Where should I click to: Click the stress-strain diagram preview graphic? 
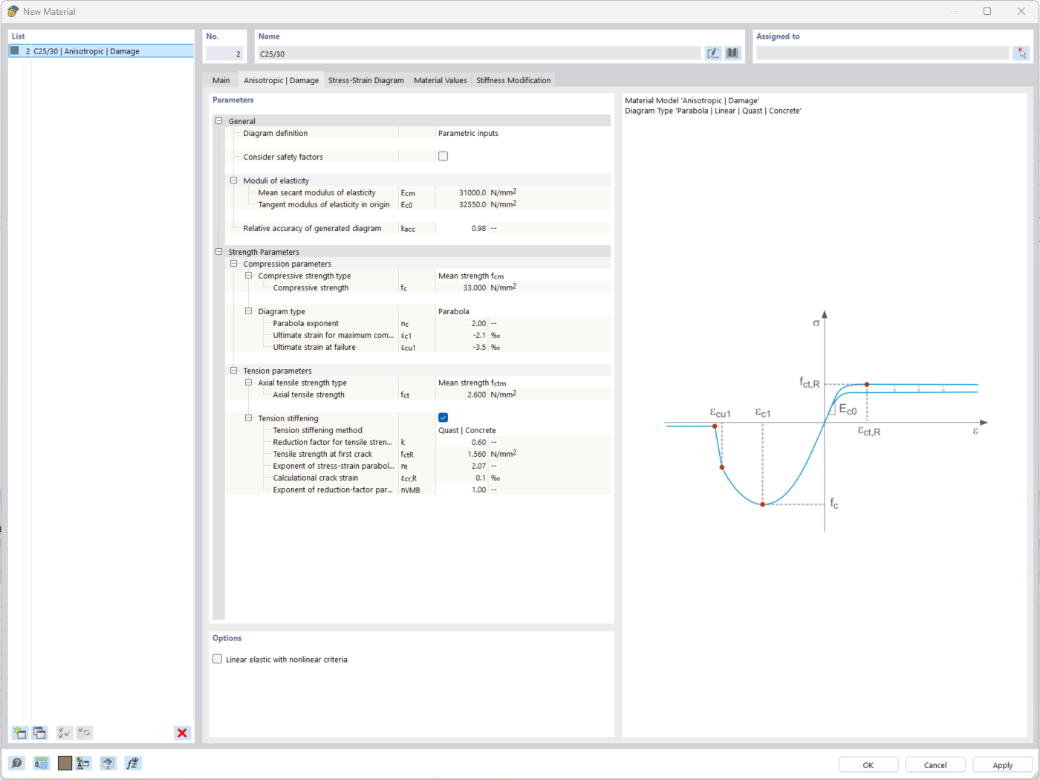(826, 421)
